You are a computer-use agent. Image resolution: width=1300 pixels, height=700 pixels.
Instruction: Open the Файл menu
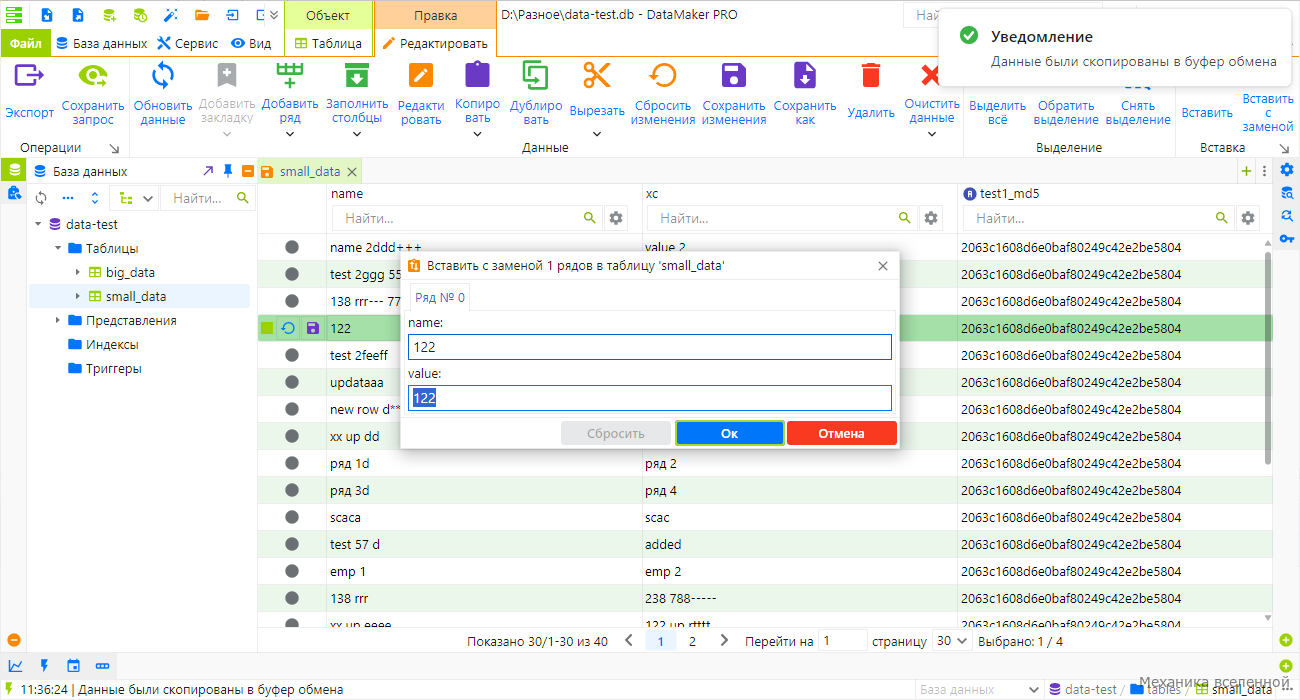point(26,43)
